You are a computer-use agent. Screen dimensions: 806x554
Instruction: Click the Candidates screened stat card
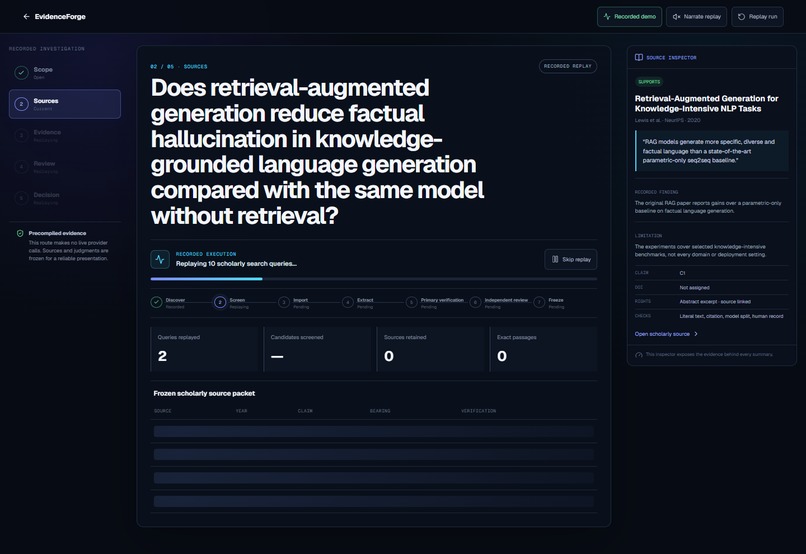coord(317,349)
